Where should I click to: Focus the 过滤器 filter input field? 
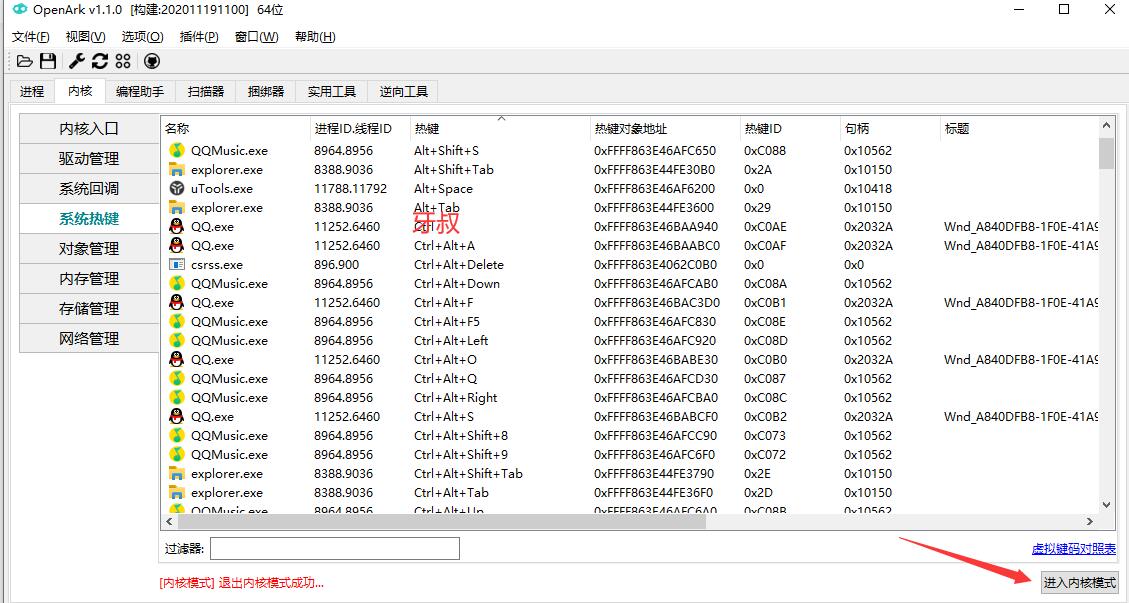(x=335, y=549)
